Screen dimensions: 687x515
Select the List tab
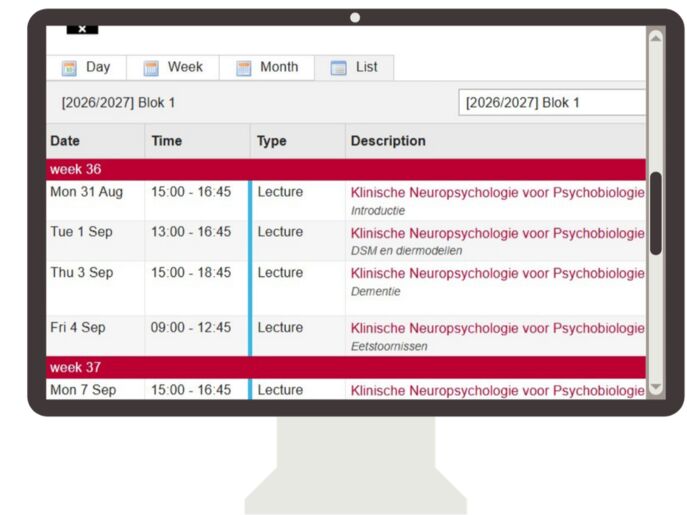[x=354, y=67]
